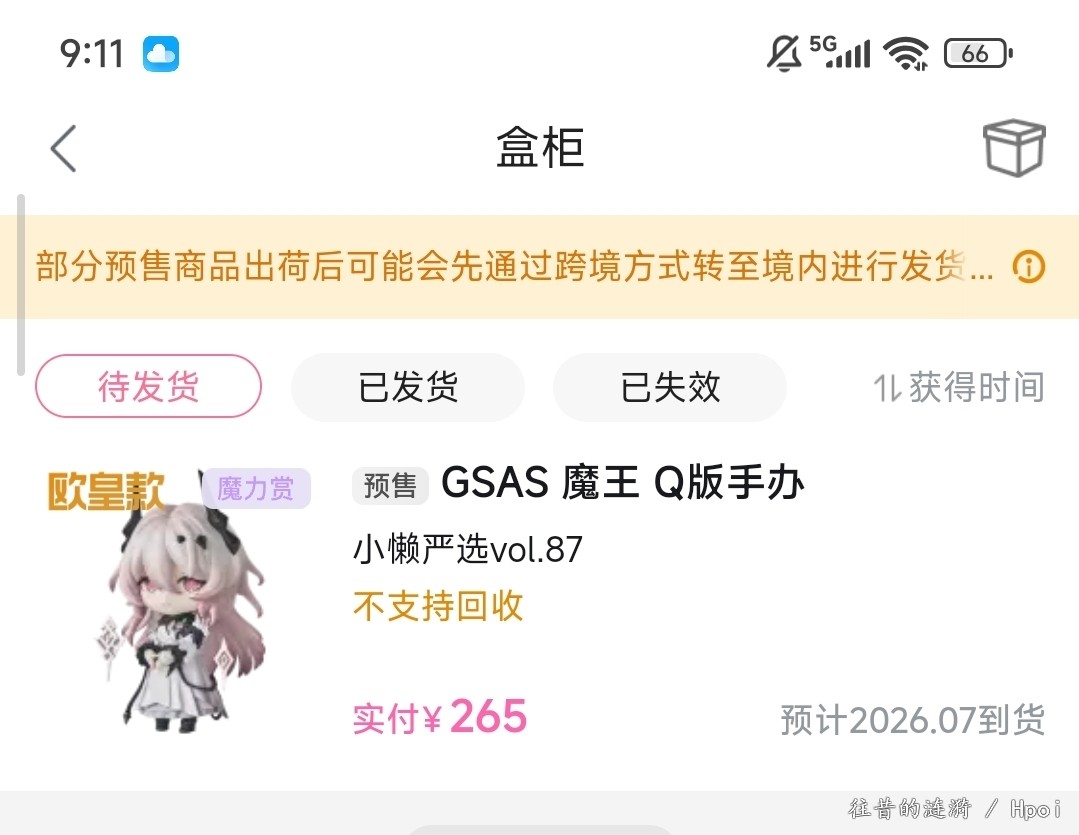Tap the 5G signal strength icon
The width and height of the screenshot is (1079, 835).
click(840, 52)
